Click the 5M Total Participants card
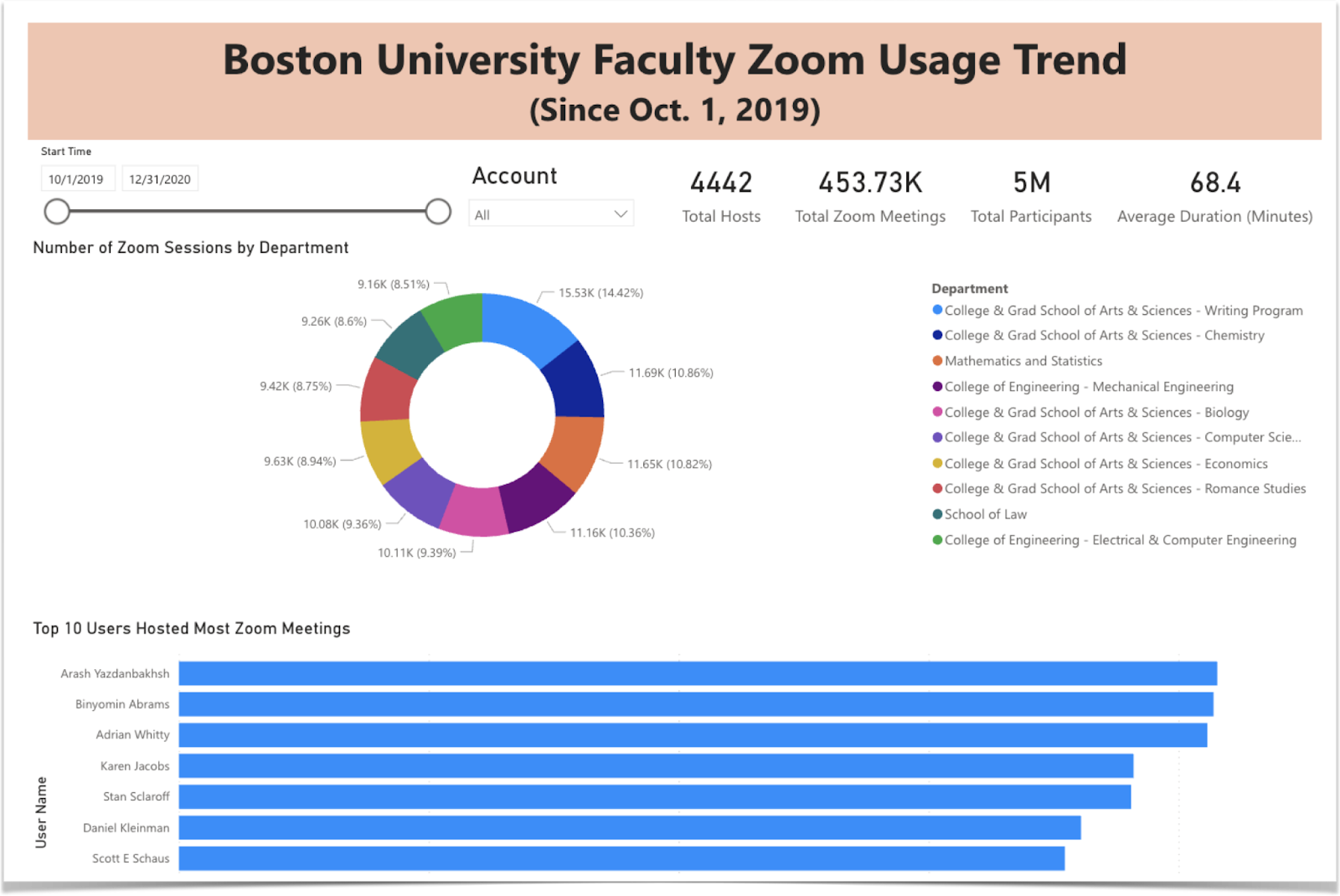The image size is (1340, 896). tap(1031, 198)
